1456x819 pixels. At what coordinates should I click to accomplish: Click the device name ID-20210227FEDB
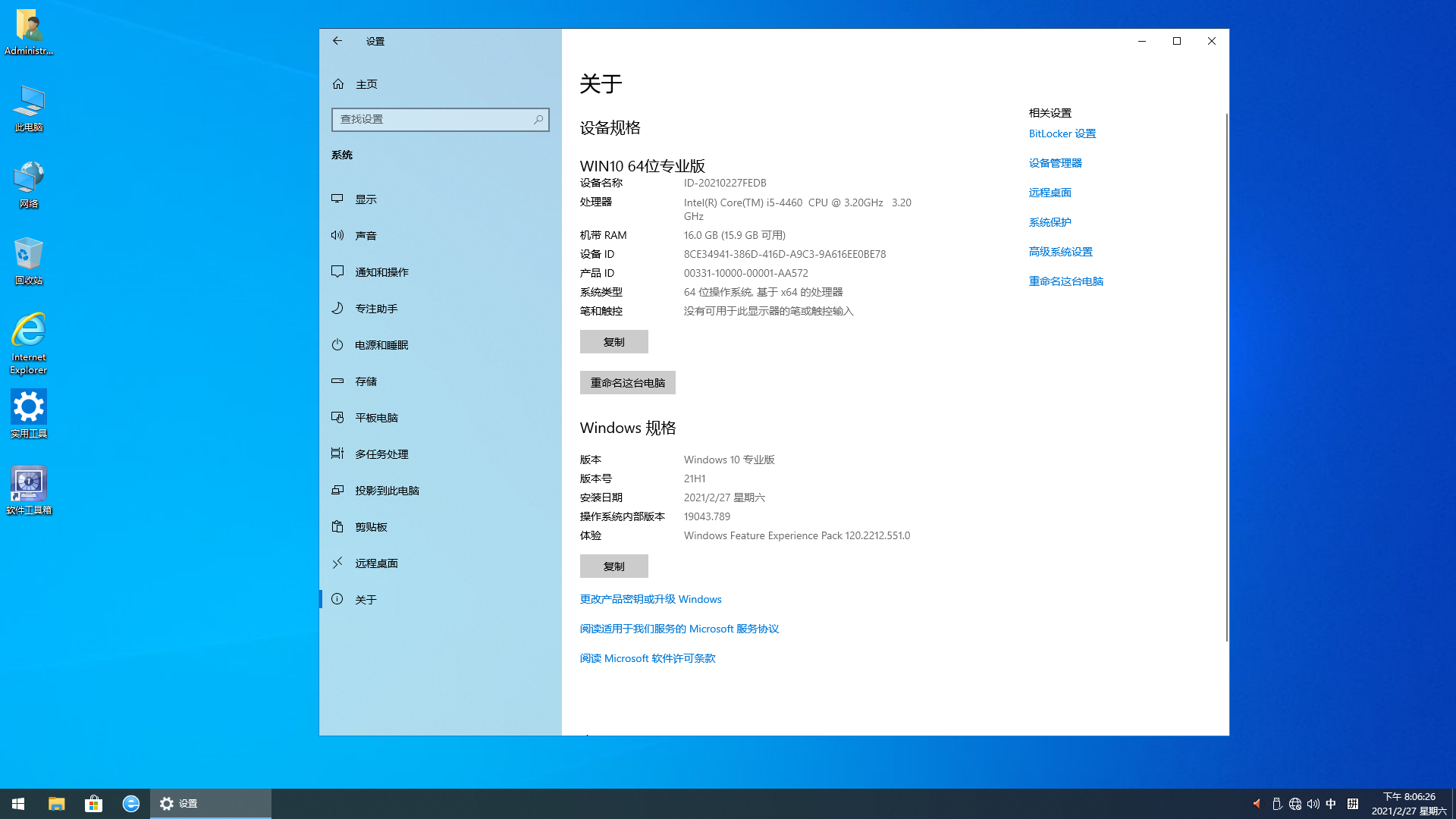725,183
